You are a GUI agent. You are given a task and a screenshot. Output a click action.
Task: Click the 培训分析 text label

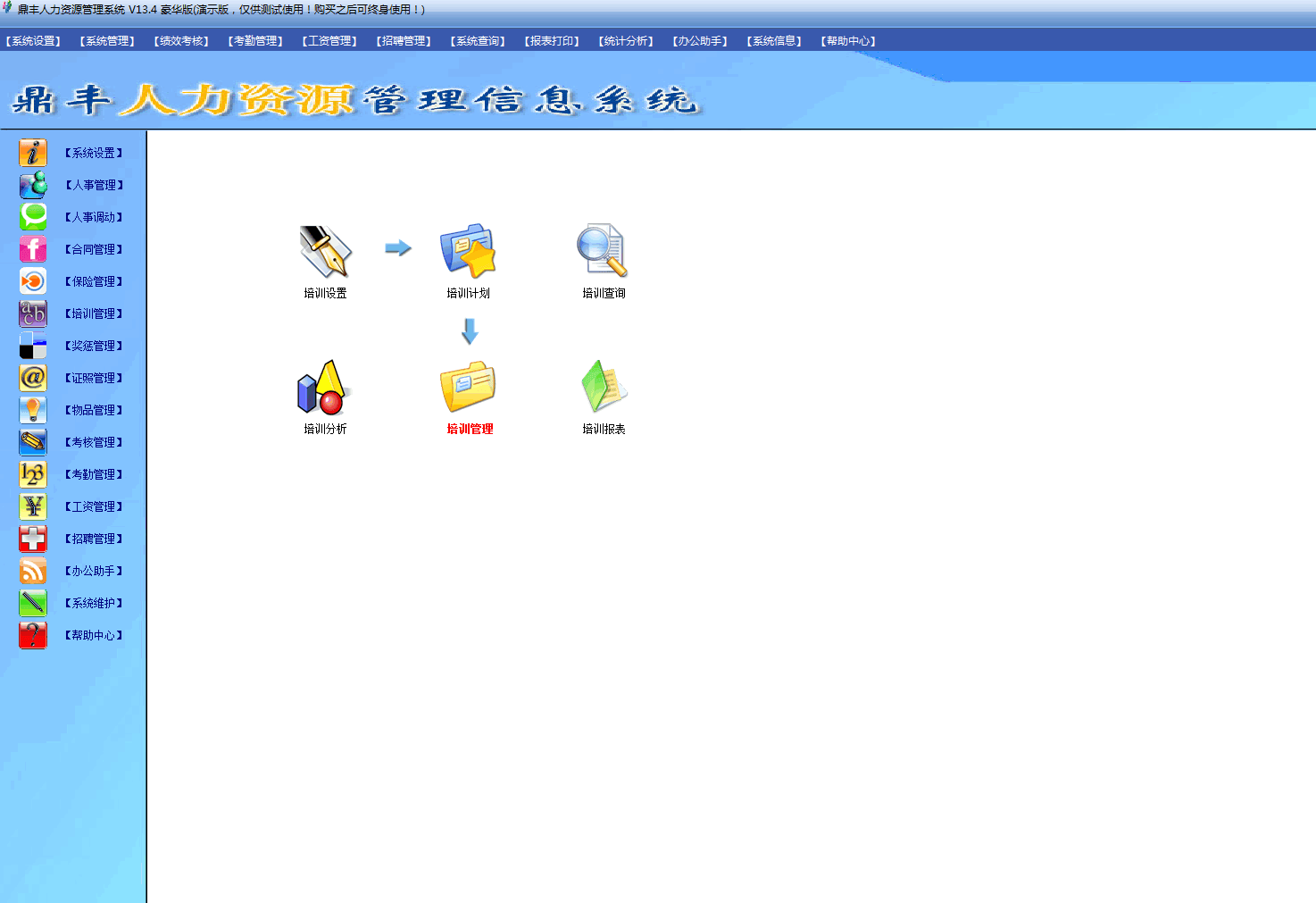click(325, 429)
